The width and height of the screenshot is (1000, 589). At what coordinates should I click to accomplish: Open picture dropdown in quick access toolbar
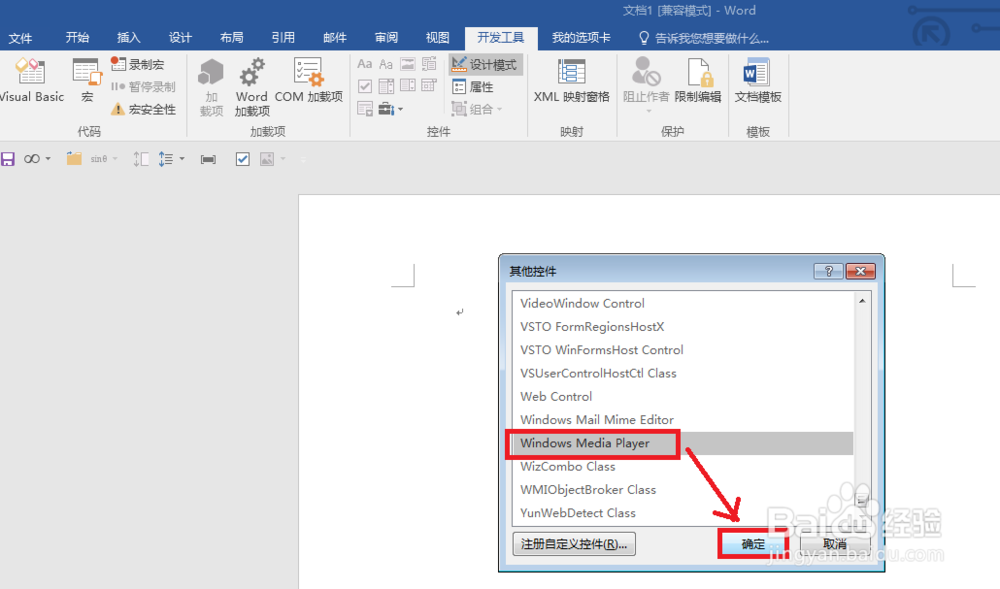283,159
